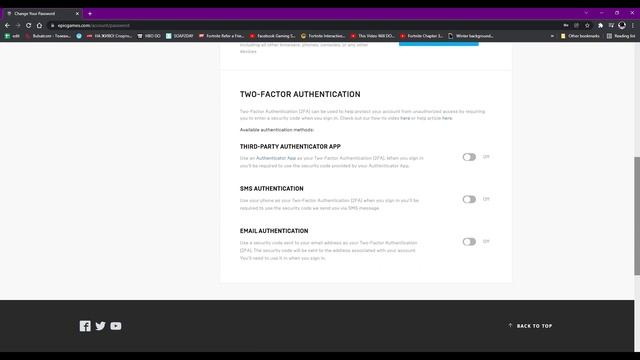Open a new browser tab
The height and width of the screenshot is (360, 640).
90,13
